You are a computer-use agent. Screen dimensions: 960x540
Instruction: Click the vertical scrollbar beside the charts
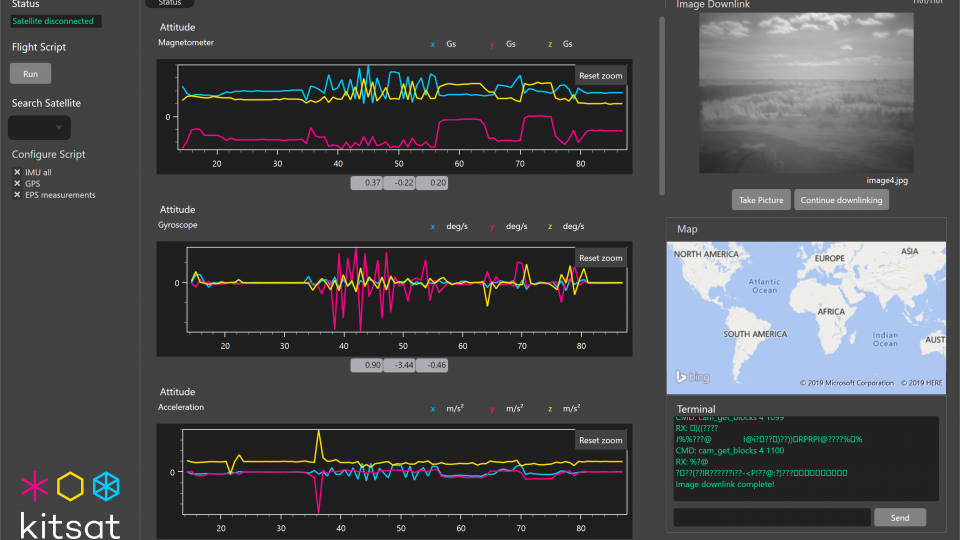(x=662, y=105)
